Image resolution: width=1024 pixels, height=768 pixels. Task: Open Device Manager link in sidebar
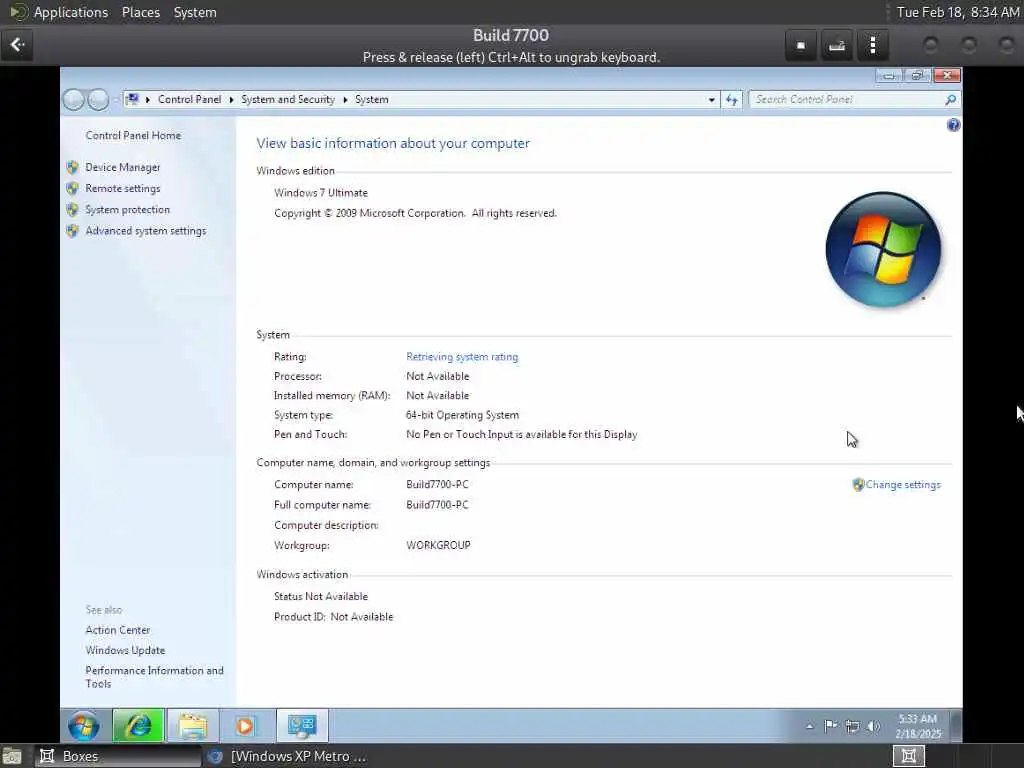point(123,167)
